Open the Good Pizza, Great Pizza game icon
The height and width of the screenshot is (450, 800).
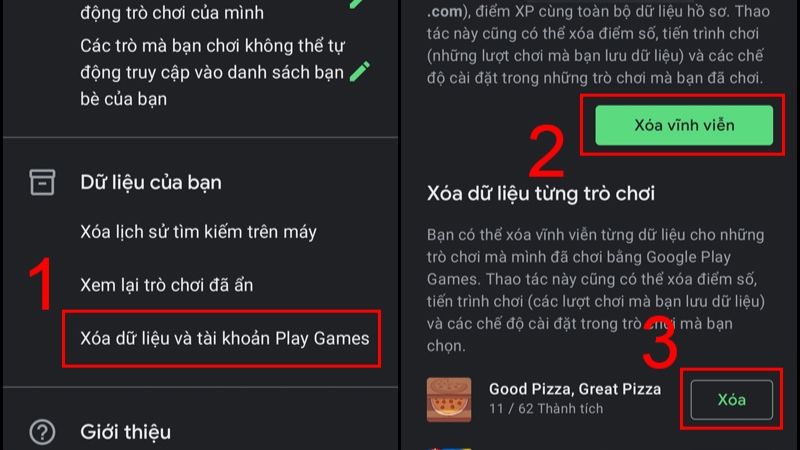coord(449,399)
